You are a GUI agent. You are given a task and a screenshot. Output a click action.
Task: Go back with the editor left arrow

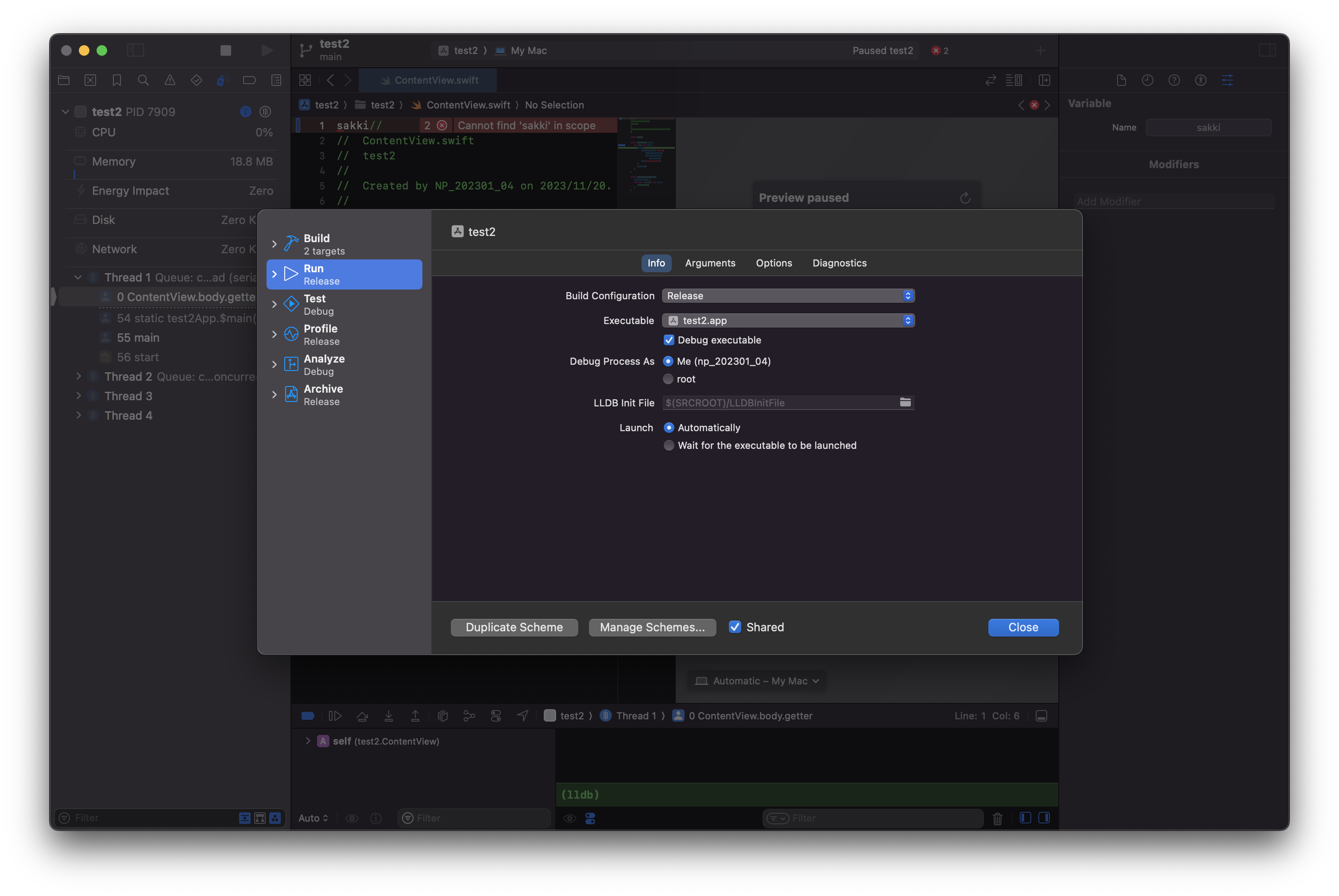coord(330,81)
